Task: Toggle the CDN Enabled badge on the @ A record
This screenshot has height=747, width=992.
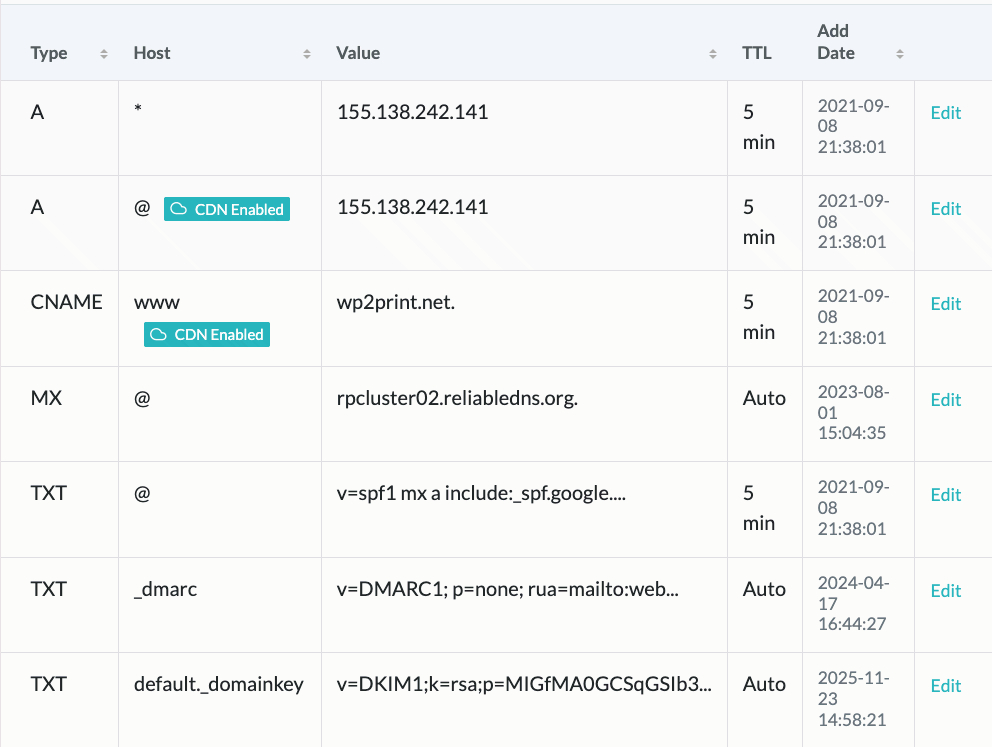Action: pyautogui.click(x=226, y=209)
